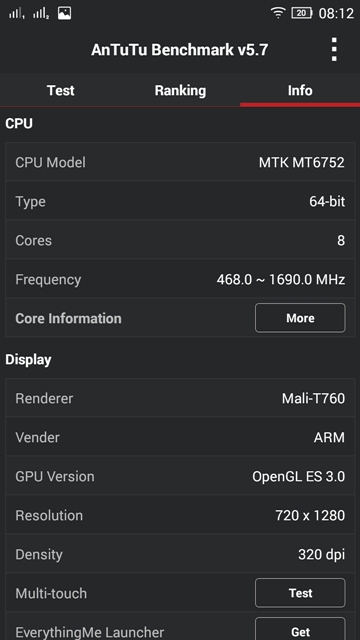The width and height of the screenshot is (360, 640).
Task: Tap the Renderer Mali-T760 row
Action: [180, 398]
